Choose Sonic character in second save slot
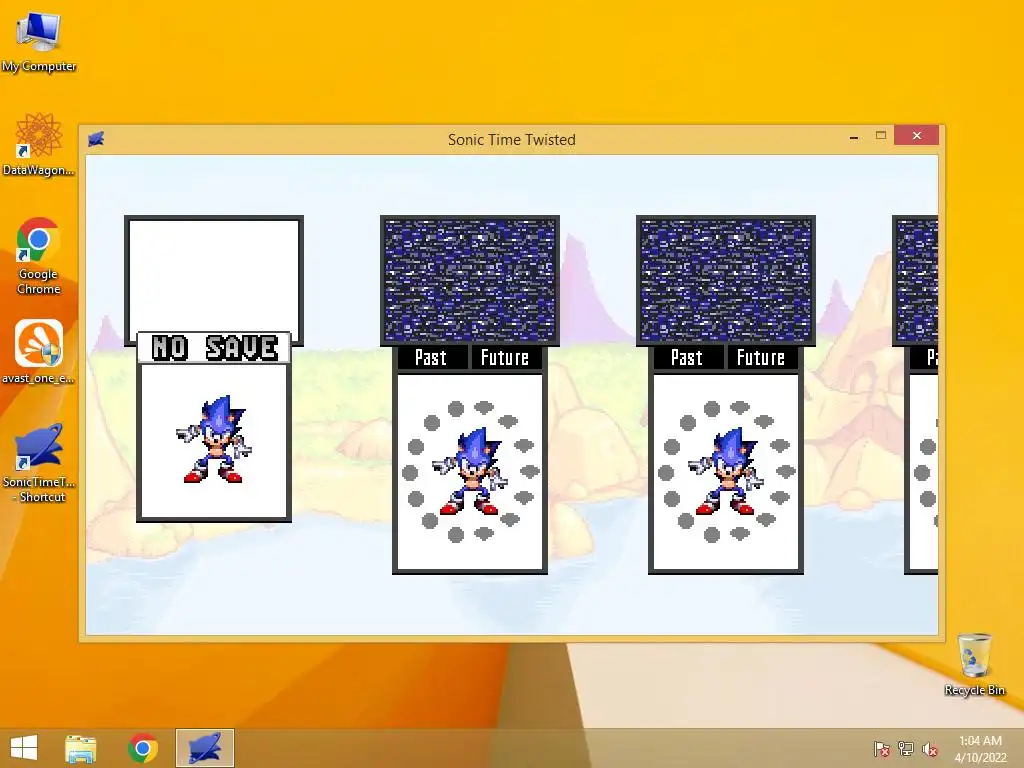 470,472
